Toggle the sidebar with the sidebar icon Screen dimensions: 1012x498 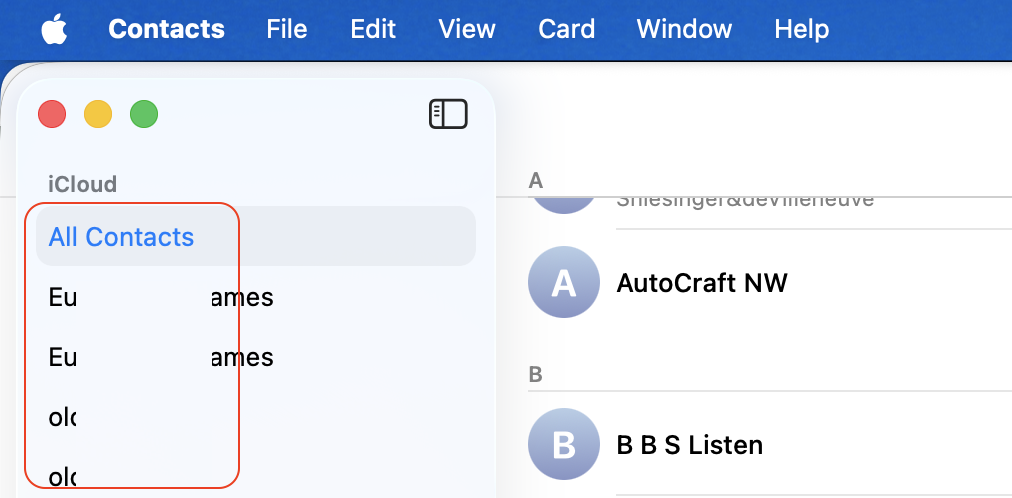(x=448, y=114)
